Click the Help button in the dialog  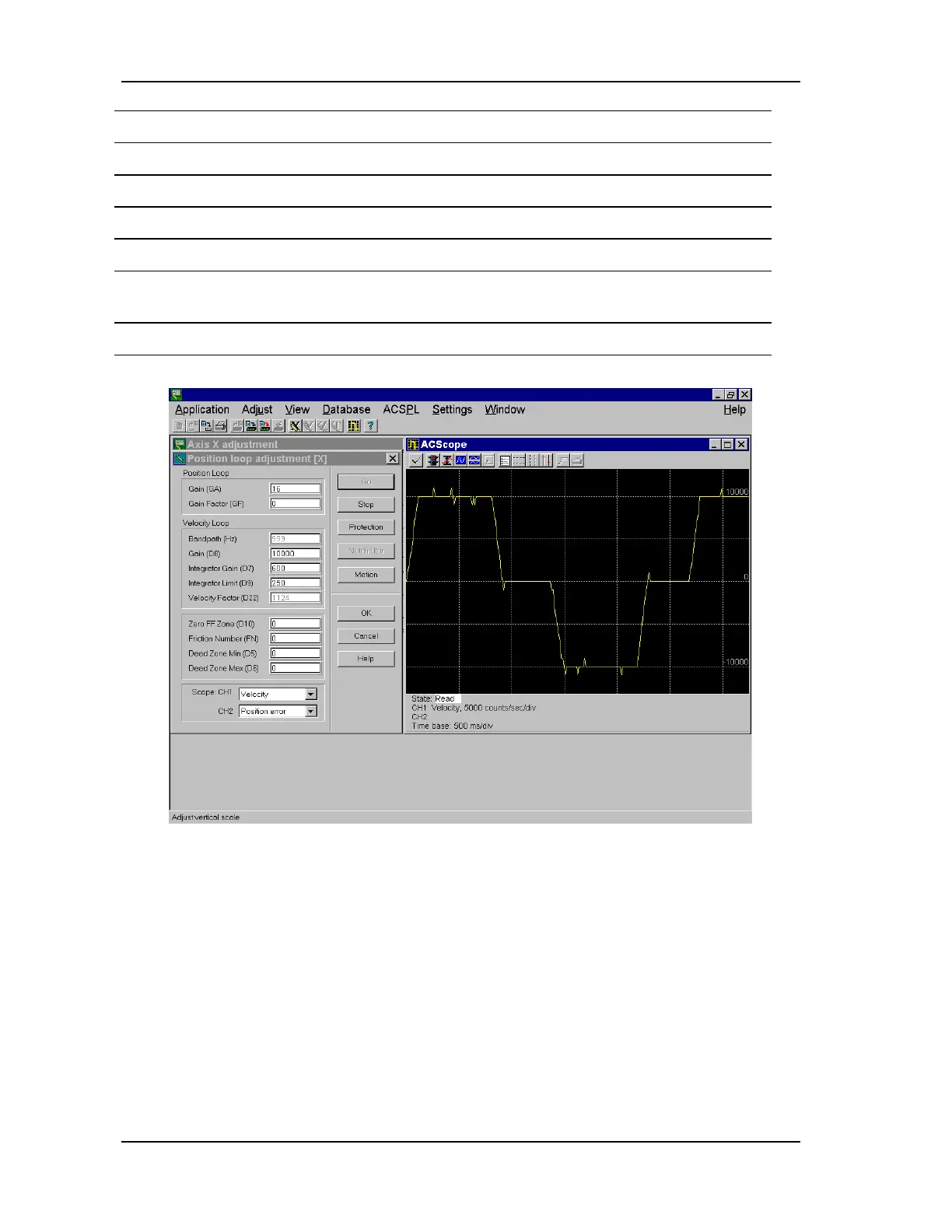click(366, 658)
